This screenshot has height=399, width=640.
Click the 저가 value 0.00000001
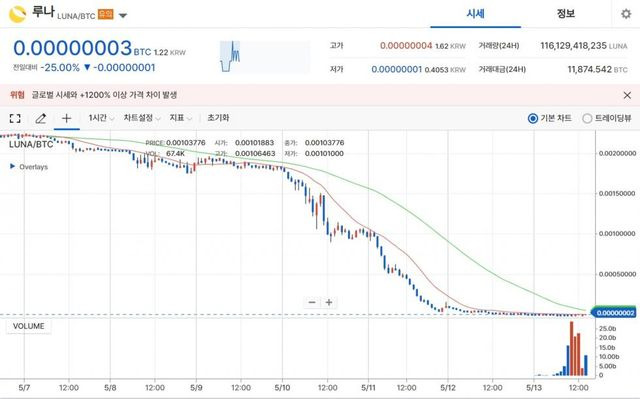[396, 69]
